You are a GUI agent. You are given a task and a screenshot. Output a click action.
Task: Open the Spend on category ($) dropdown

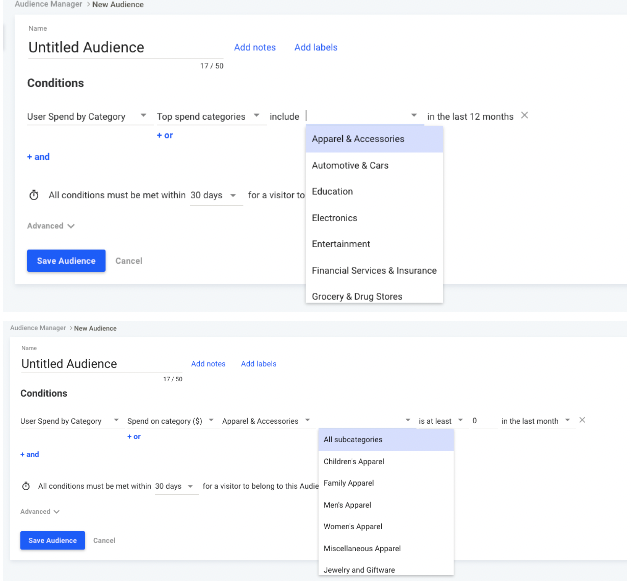click(x=170, y=421)
